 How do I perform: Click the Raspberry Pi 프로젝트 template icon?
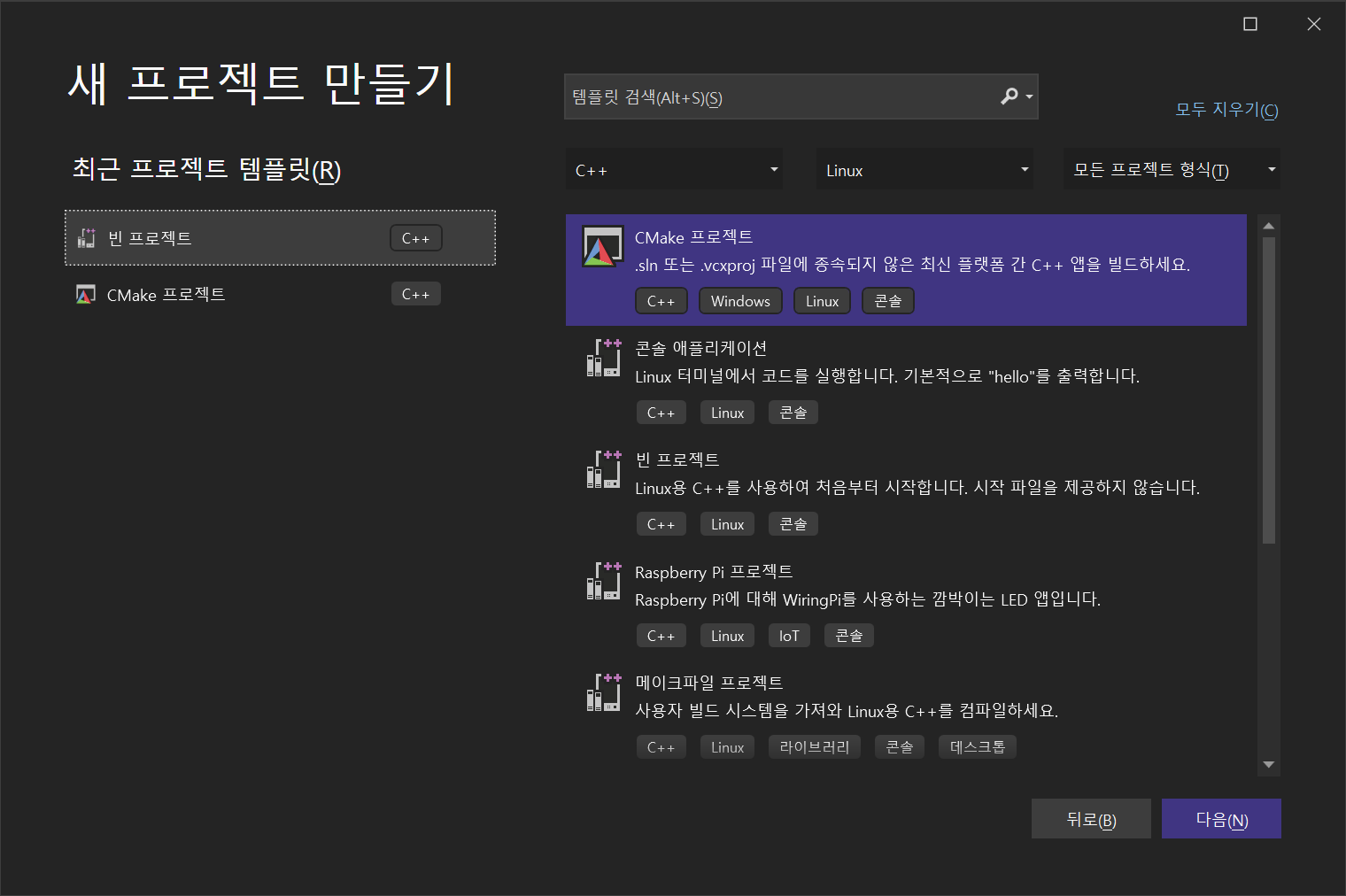(x=603, y=581)
